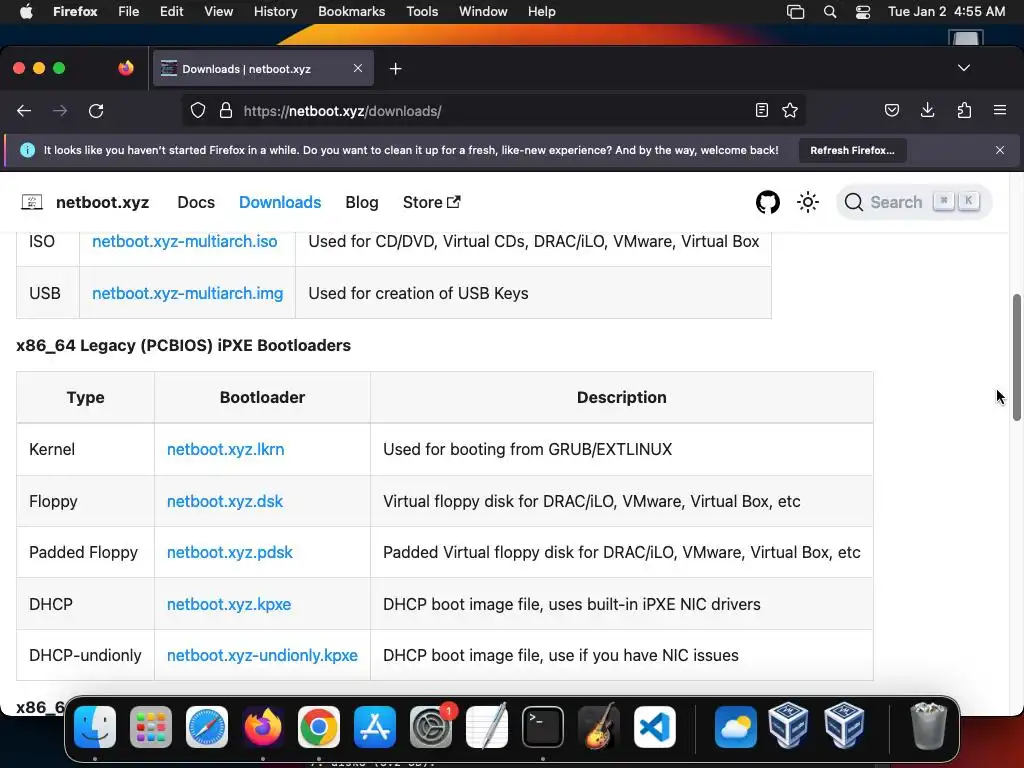1024x768 pixels.
Task: Open Terminal from the dock
Action: (543, 727)
